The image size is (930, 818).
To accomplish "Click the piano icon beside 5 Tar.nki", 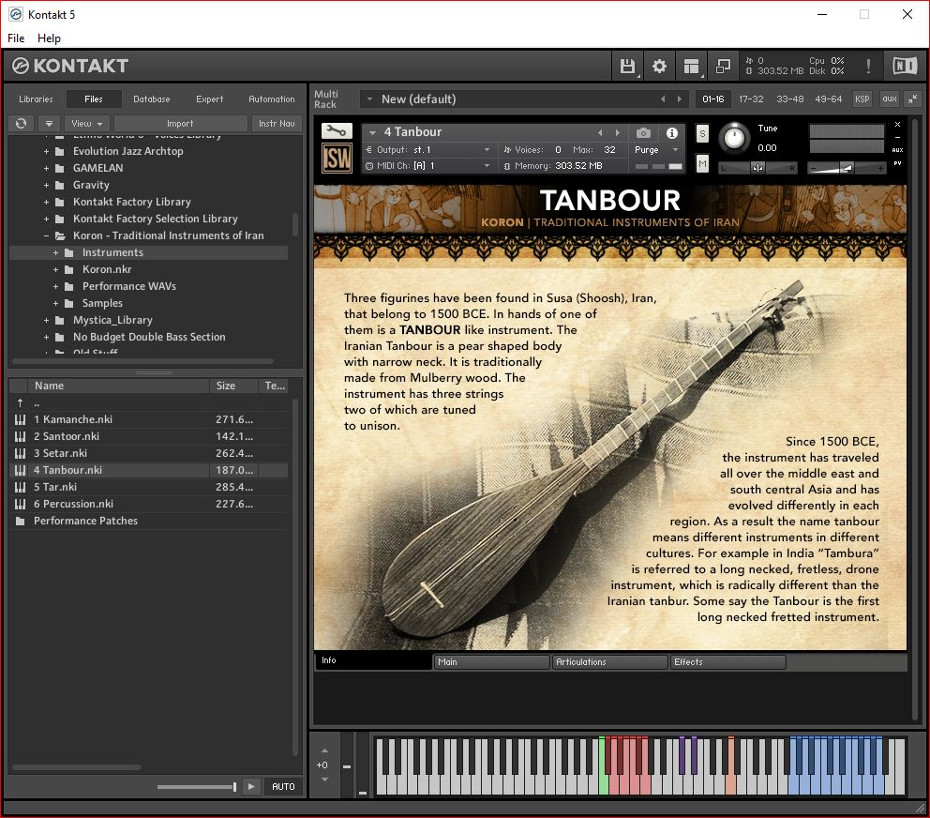I will pyautogui.click(x=20, y=487).
